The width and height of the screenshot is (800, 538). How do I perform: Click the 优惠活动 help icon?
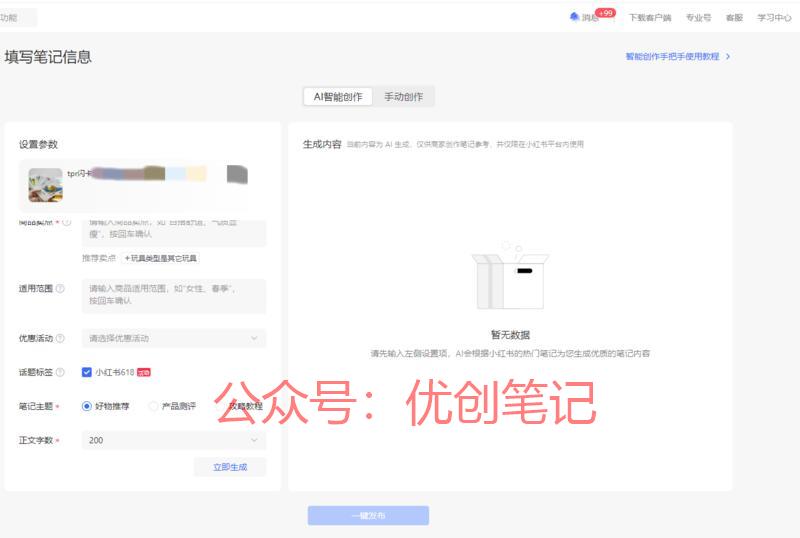[x=60, y=338]
